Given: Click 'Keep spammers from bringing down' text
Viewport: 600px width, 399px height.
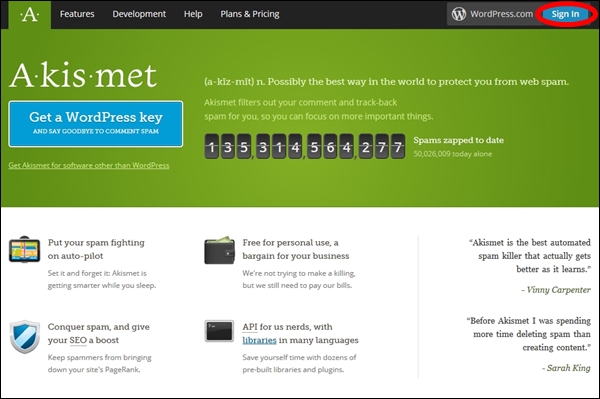Looking at the screenshot, I should 99,363.
